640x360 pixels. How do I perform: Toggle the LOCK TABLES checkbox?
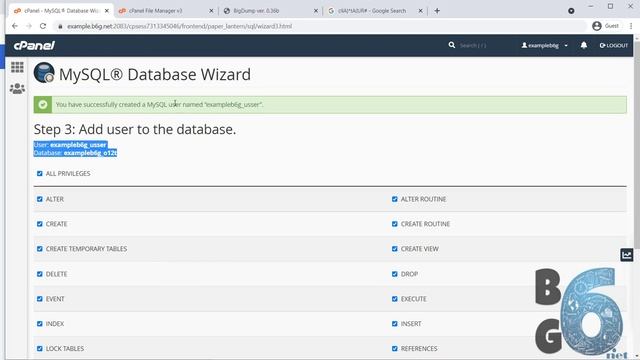(40, 349)
